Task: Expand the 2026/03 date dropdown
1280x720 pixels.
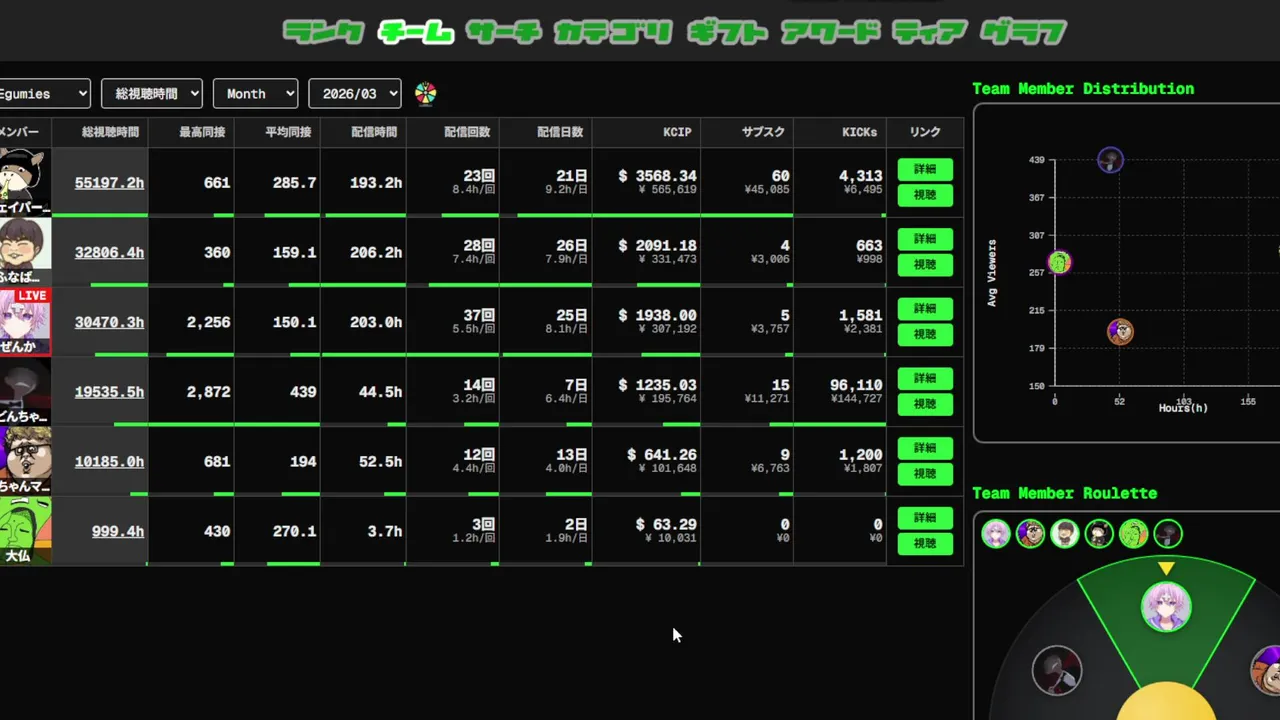Action: tap(355, 93)
